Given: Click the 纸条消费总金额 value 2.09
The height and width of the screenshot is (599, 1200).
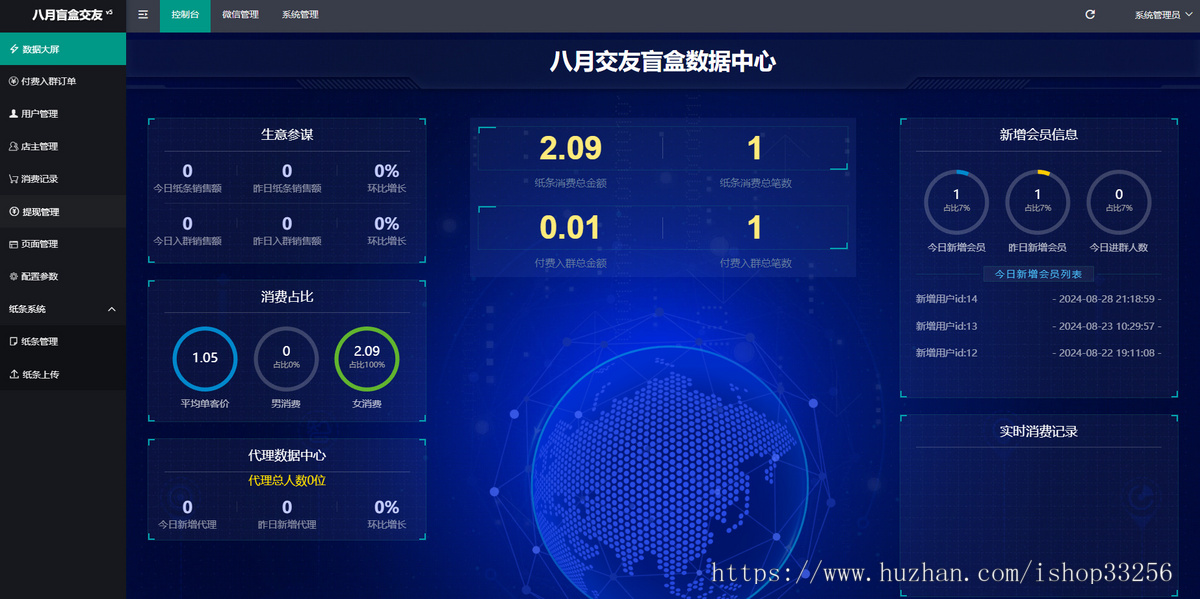Looking at the screenshot, I should 570,148.
